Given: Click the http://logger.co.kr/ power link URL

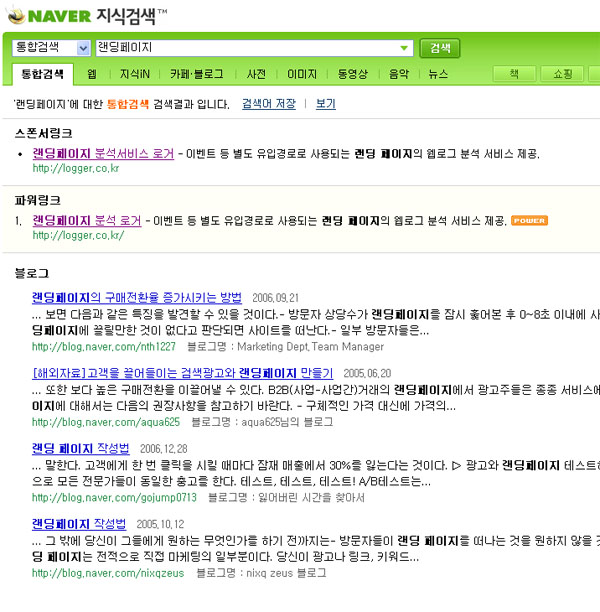Looking at the screenshot, I should [x=78, y=235].
